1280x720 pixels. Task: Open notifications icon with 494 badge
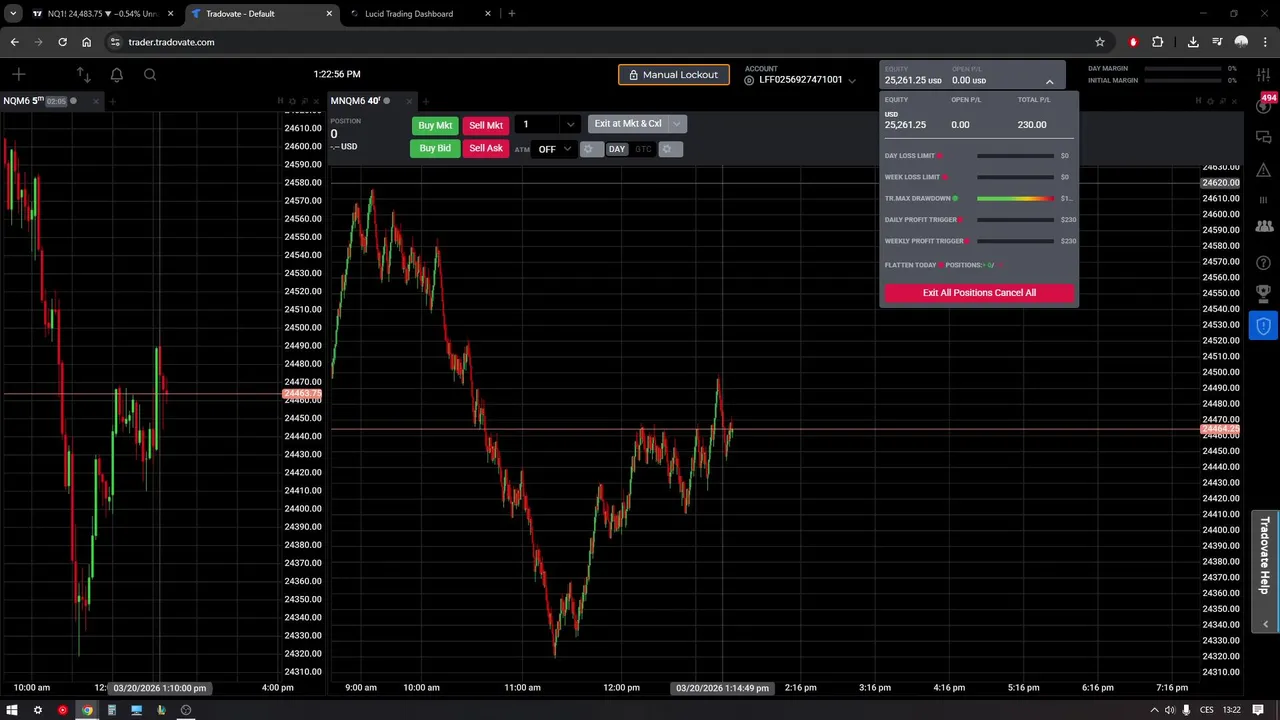tap(1264, 104)
